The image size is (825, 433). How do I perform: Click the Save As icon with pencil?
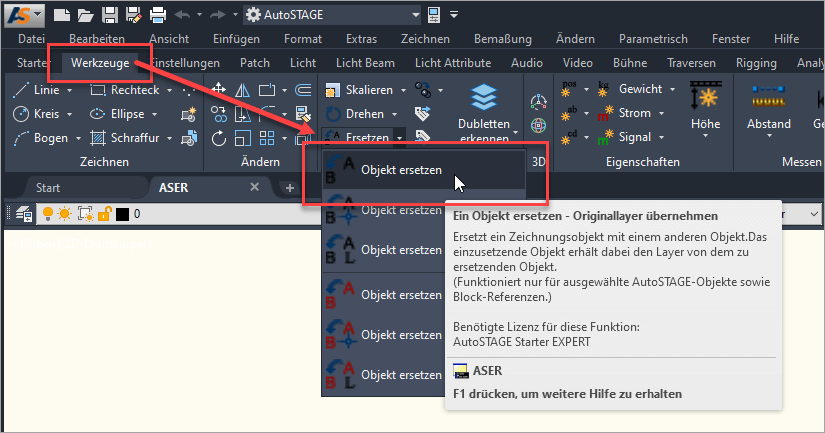point(134,15)
